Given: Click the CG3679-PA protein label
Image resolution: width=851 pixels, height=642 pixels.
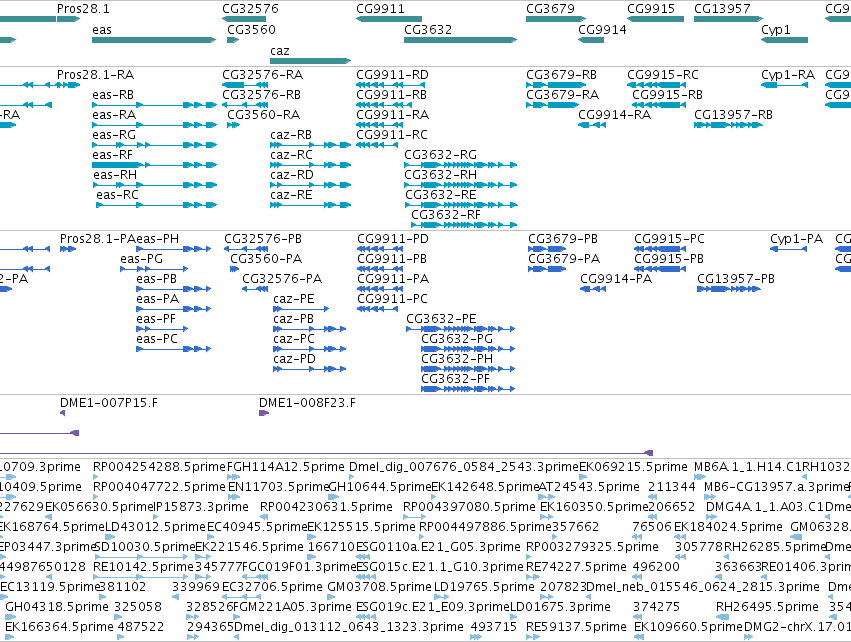Looking at the screenshot, I should click(564, 259).
